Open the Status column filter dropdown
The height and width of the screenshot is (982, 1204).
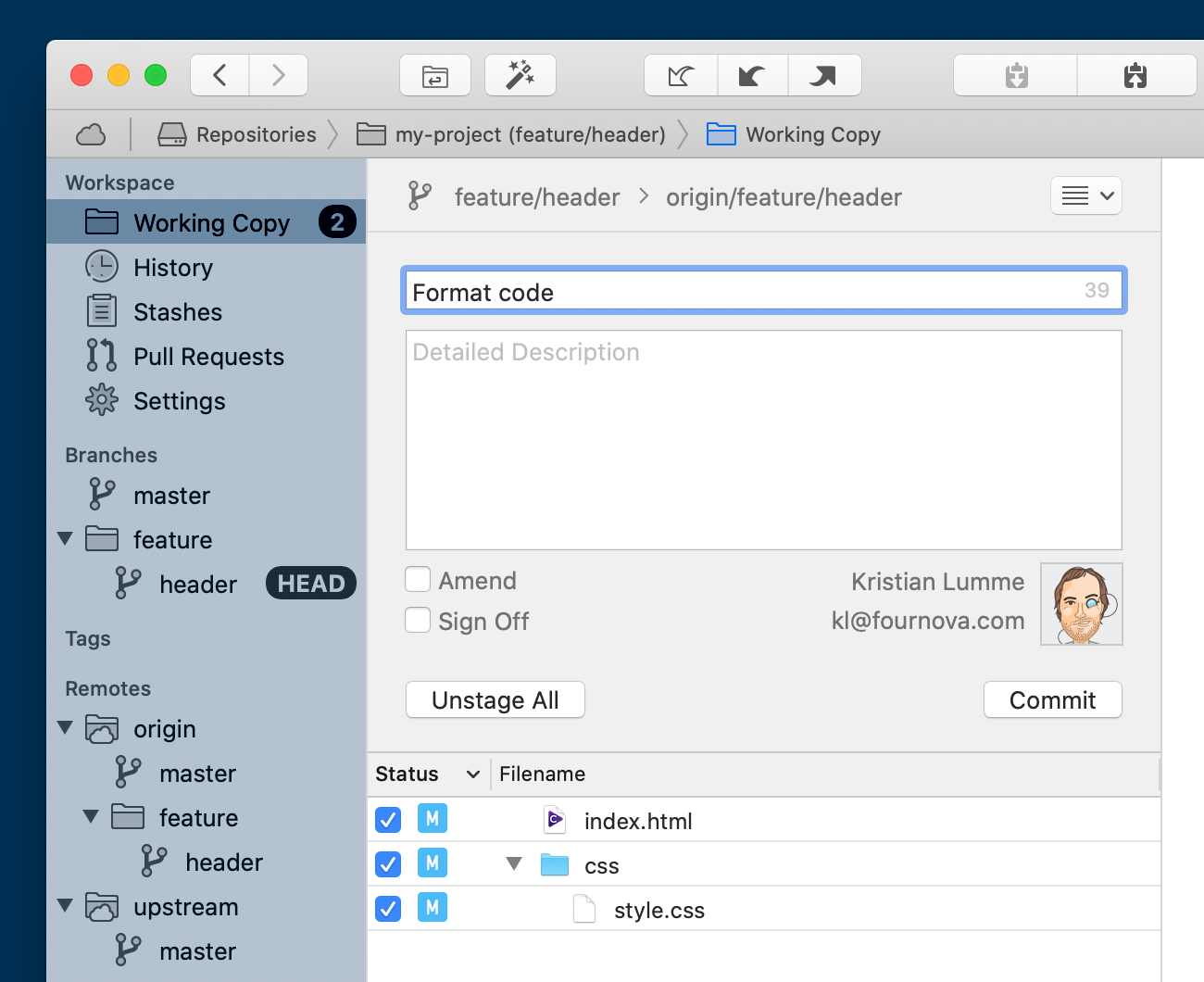pos(473,774)
